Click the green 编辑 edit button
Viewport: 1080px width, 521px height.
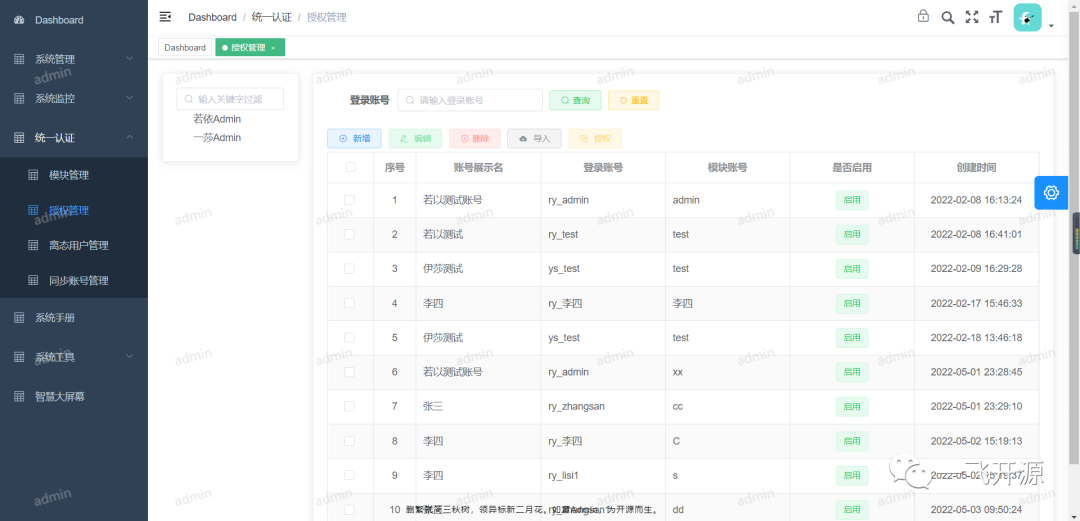[x=415, y=139]
